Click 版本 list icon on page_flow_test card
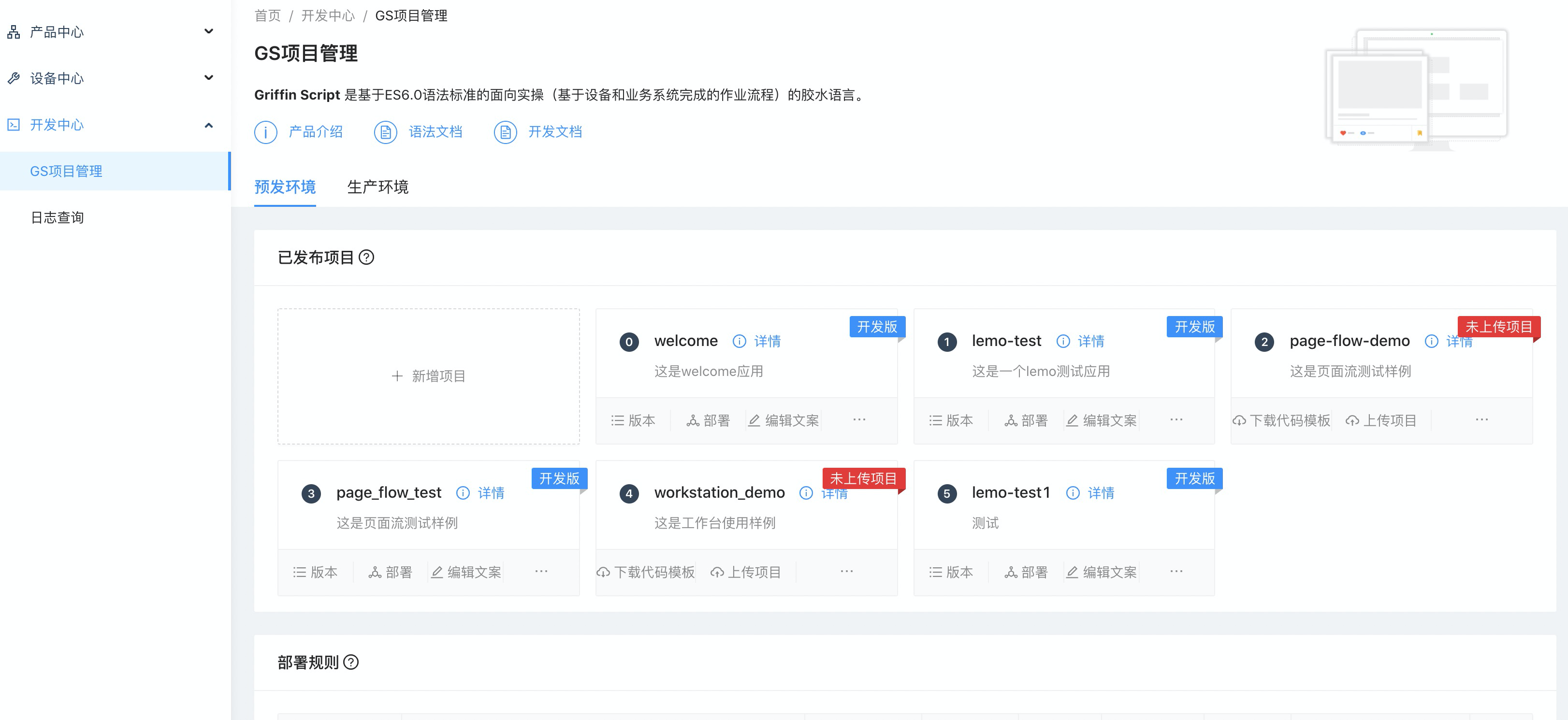1568x720 pixels. (x=300, y=572)
